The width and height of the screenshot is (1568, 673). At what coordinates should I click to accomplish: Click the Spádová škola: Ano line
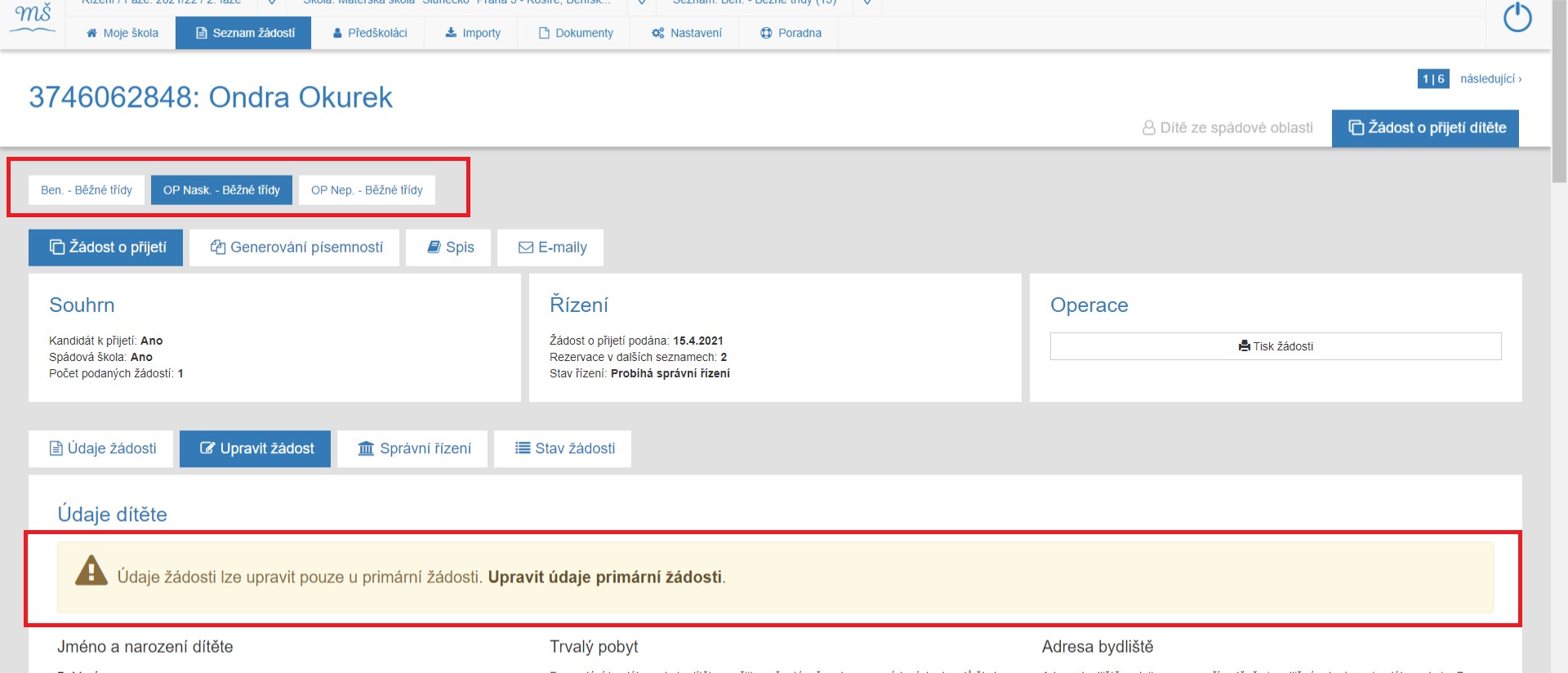[100, 357]
